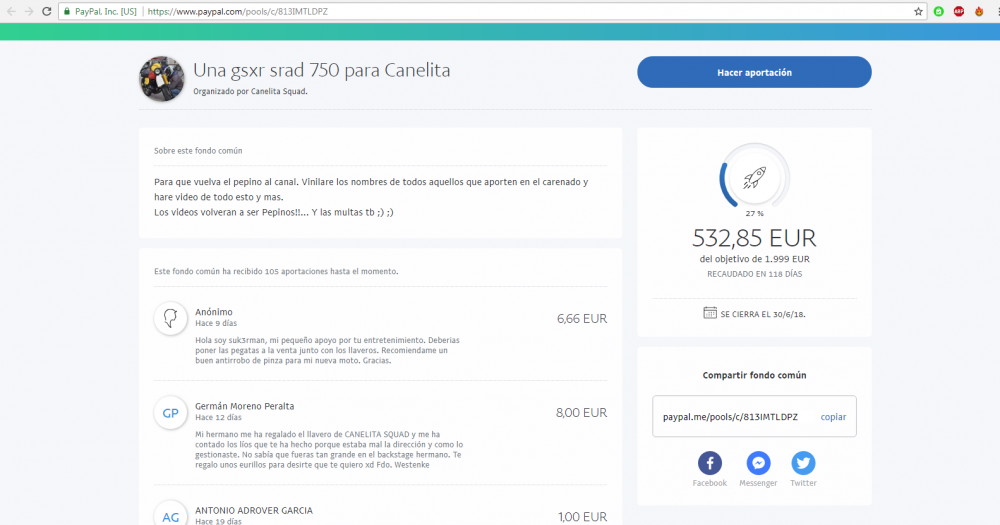
Task: Click the 532,85 EUR amount
Action: coord(754,238)
